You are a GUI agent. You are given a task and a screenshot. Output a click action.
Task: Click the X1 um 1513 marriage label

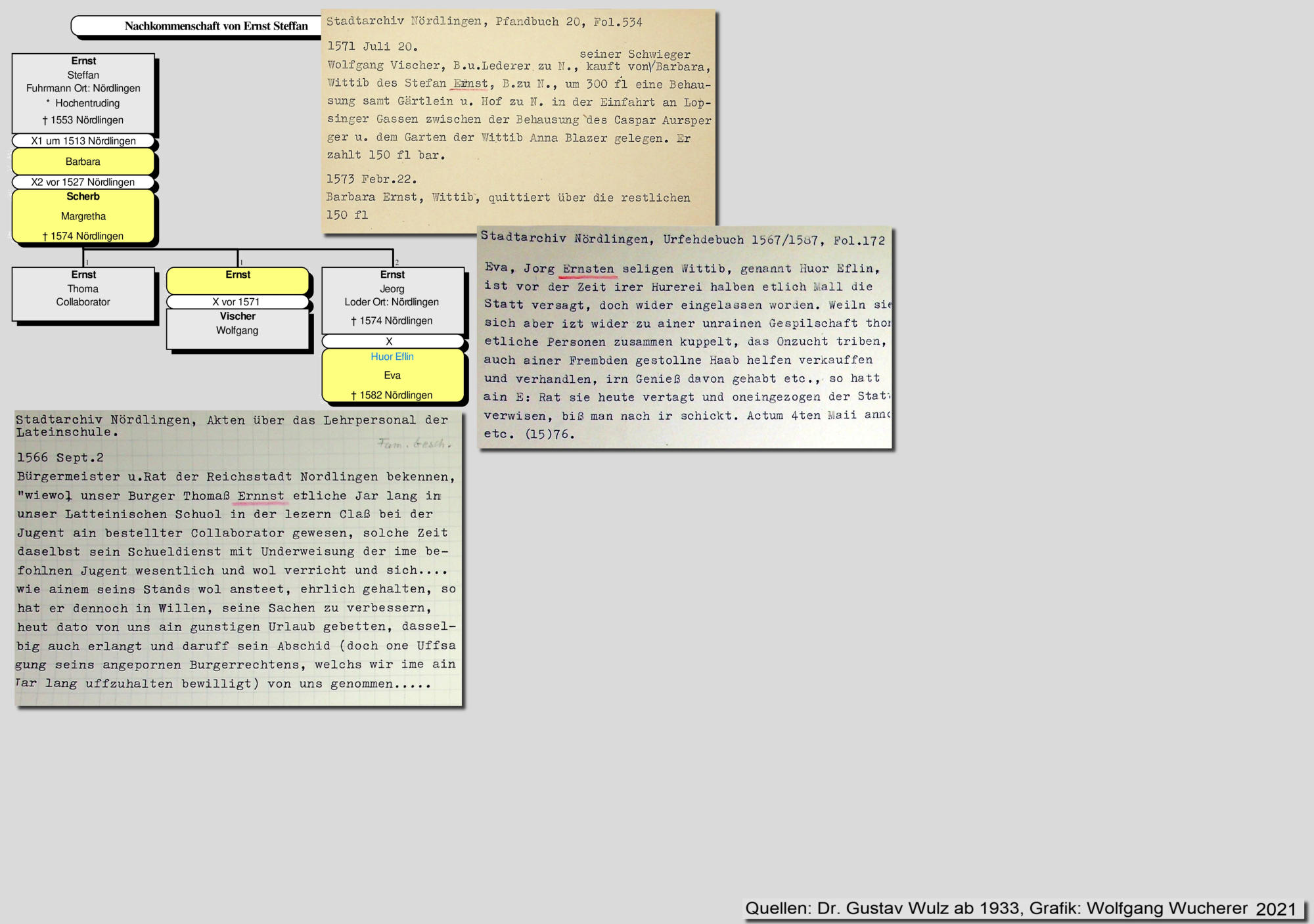coord(83,141)
